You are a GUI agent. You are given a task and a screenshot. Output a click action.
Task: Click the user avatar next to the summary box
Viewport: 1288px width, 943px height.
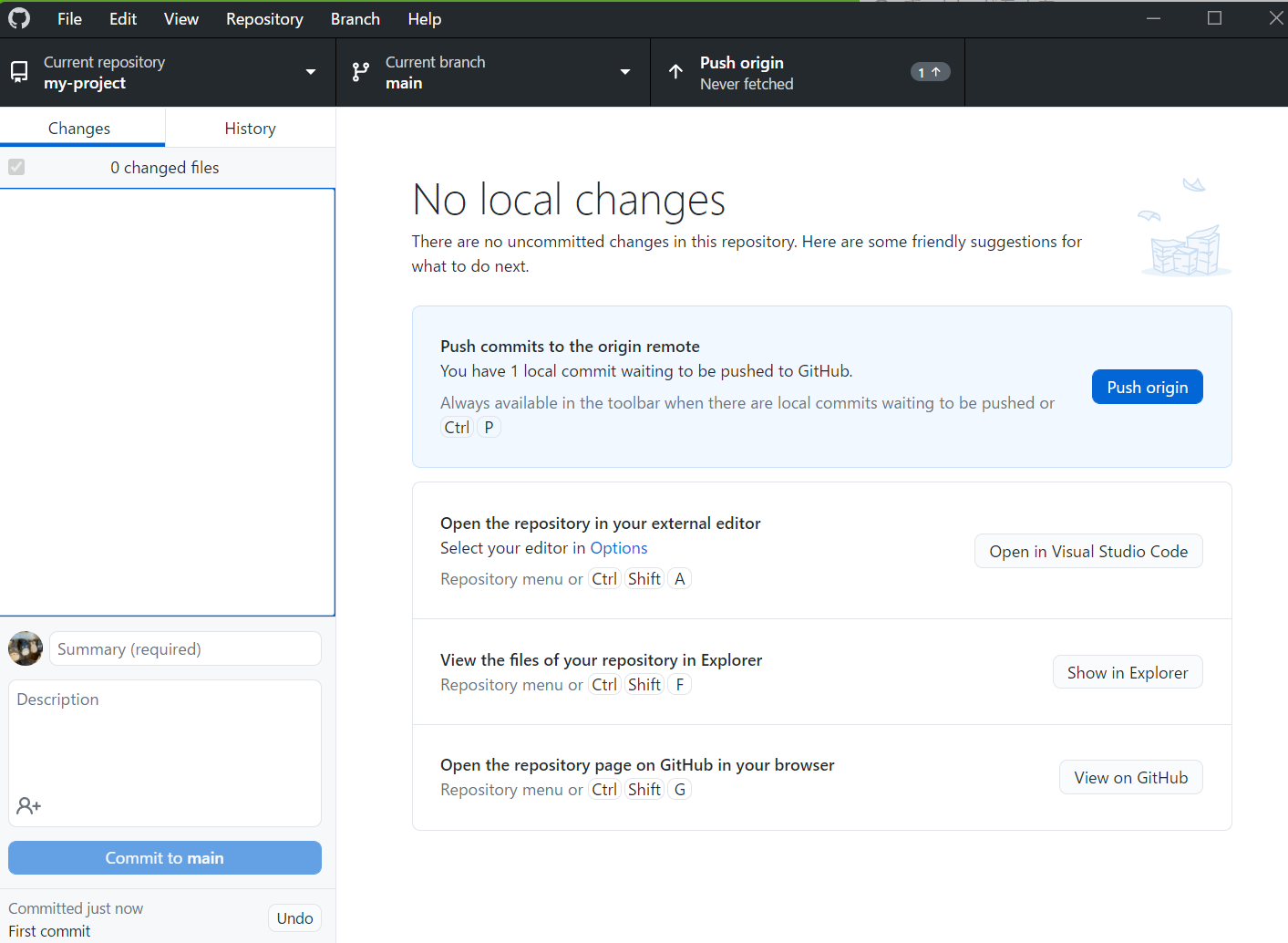pyautogui.click(x=25, y=648)
